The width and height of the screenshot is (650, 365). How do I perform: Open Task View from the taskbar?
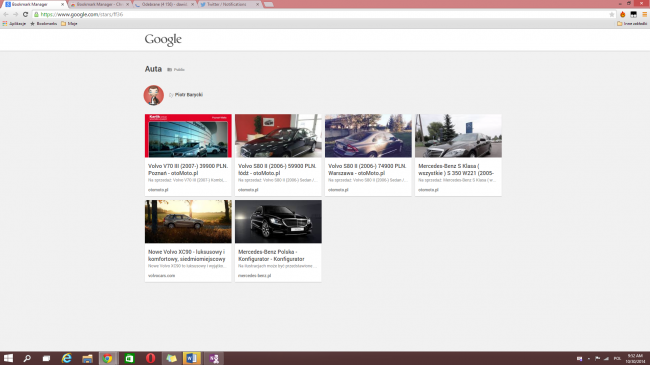[x=46, y=358]
